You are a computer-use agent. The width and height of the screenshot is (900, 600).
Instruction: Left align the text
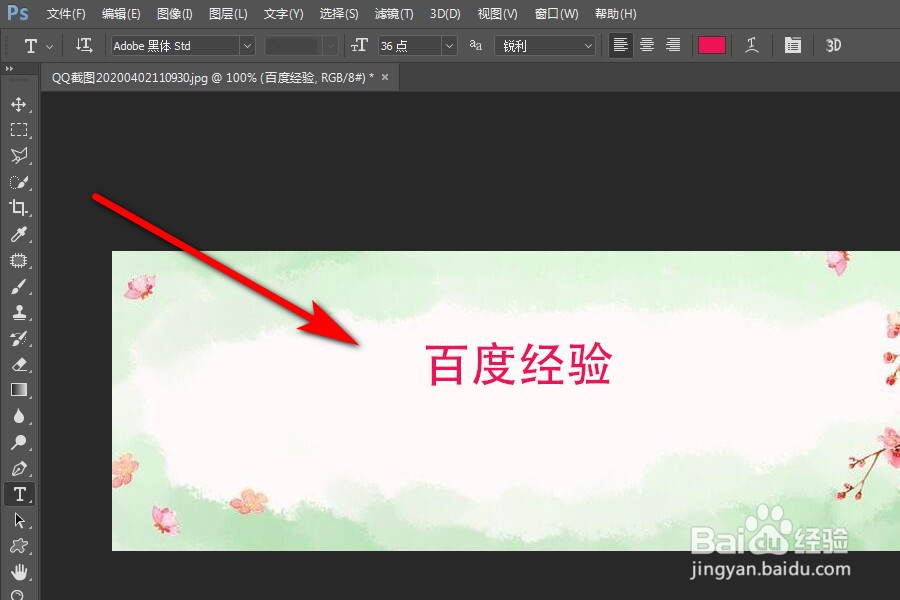620,45
